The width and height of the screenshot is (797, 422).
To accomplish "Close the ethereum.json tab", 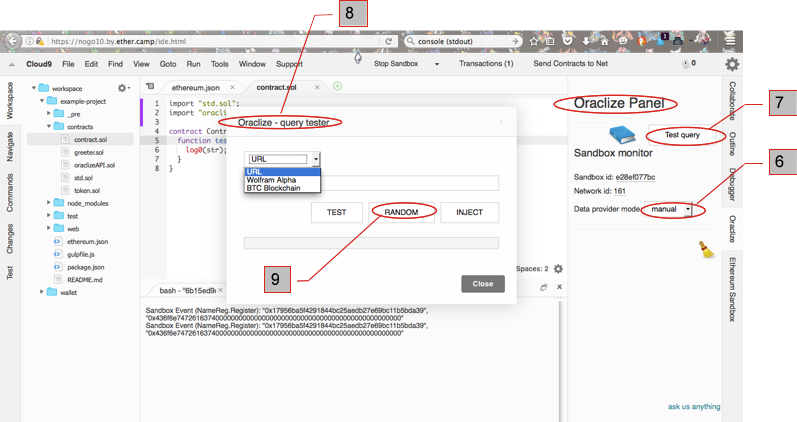I will [x=232, y=87].
